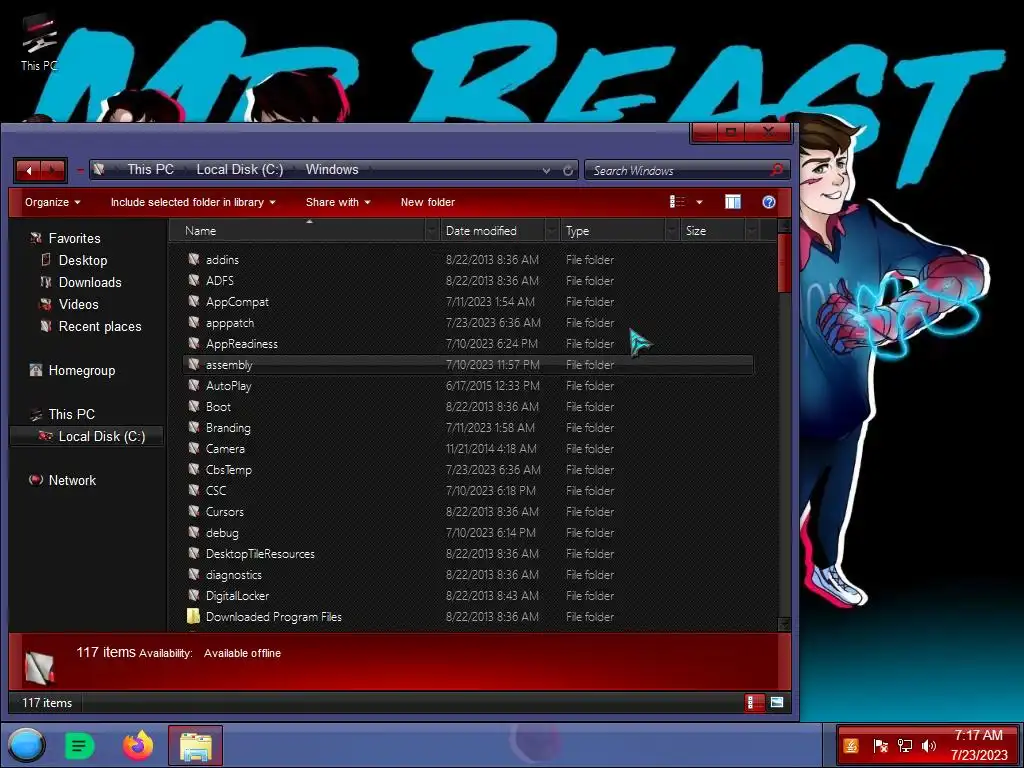The height and width of the screenshot is (768, 1024).
Task: Open the Action Center flag icon
Action: tap(880, 745)
